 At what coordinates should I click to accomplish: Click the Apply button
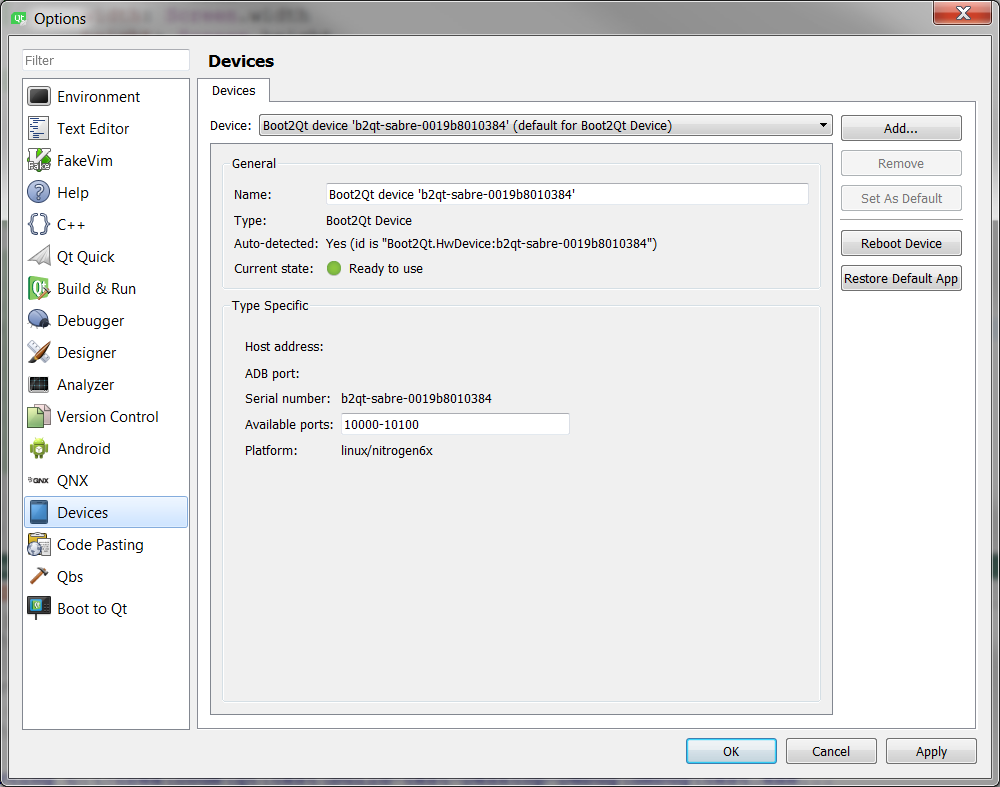[x=931, y=751]
